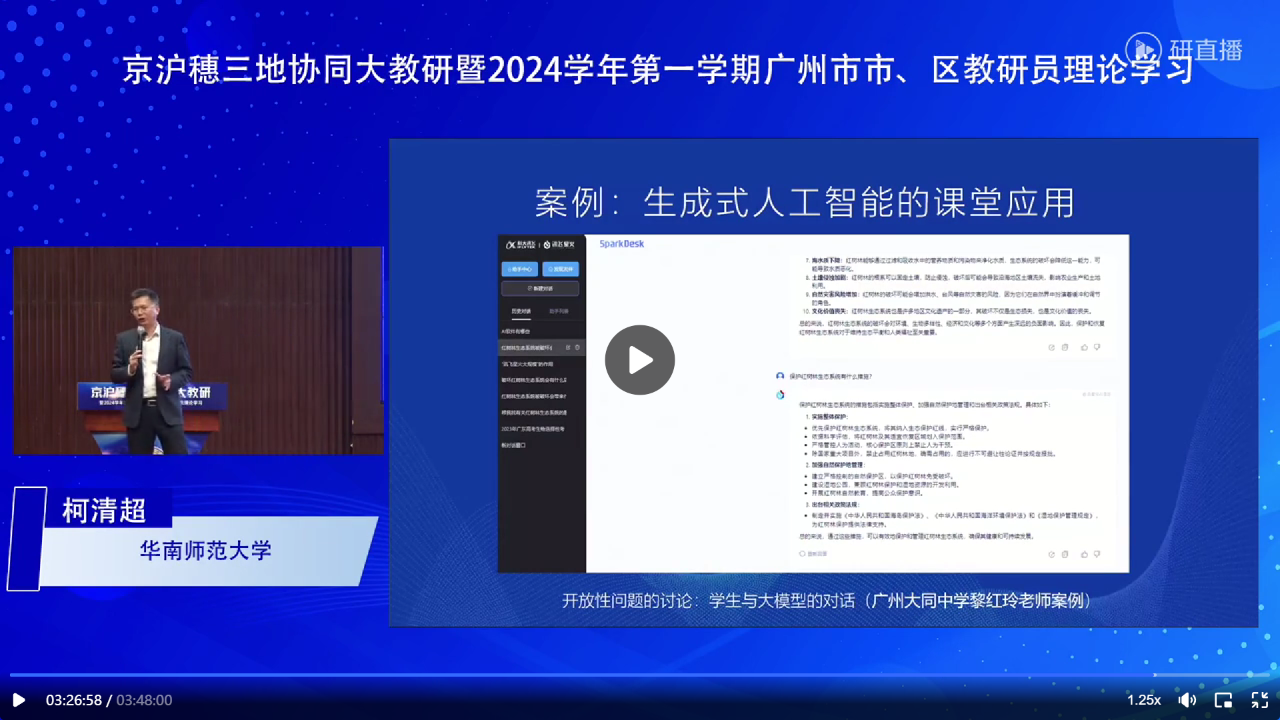Click the current time 03:26:58
Viewport: 1280px width, 720px height.
click(74, 700)
